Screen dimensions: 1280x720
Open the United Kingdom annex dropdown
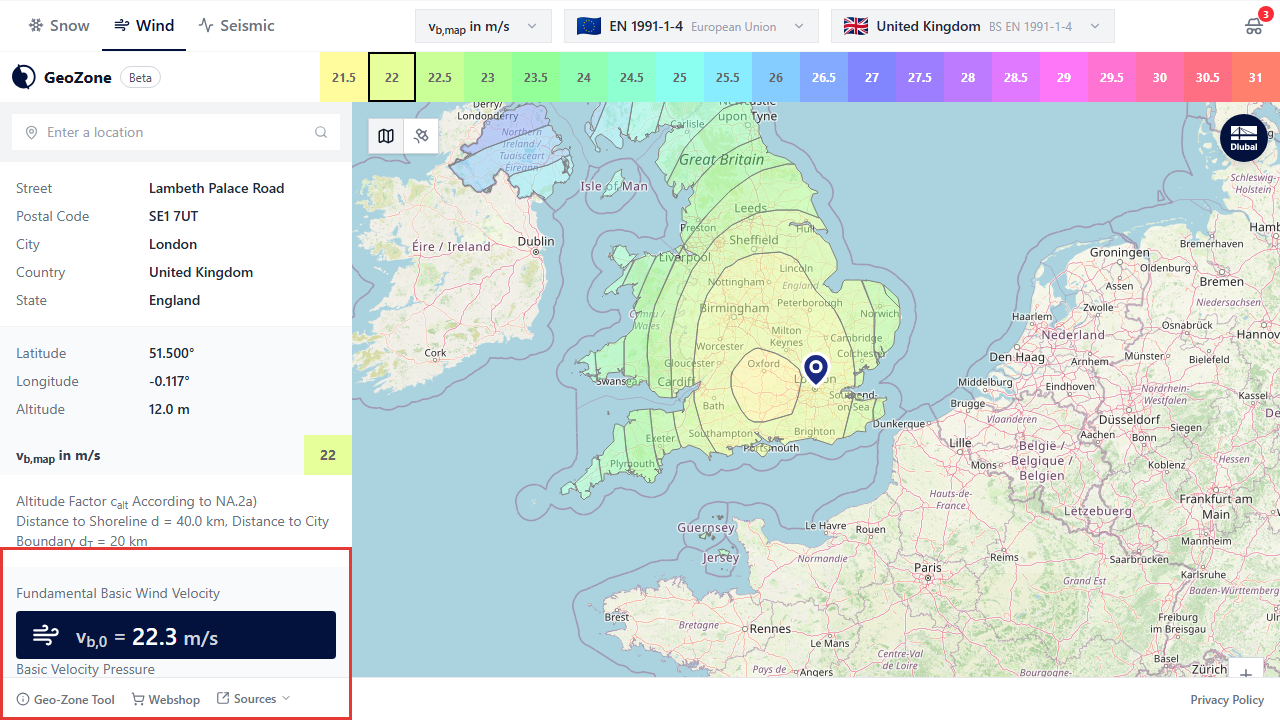(971, 26)
